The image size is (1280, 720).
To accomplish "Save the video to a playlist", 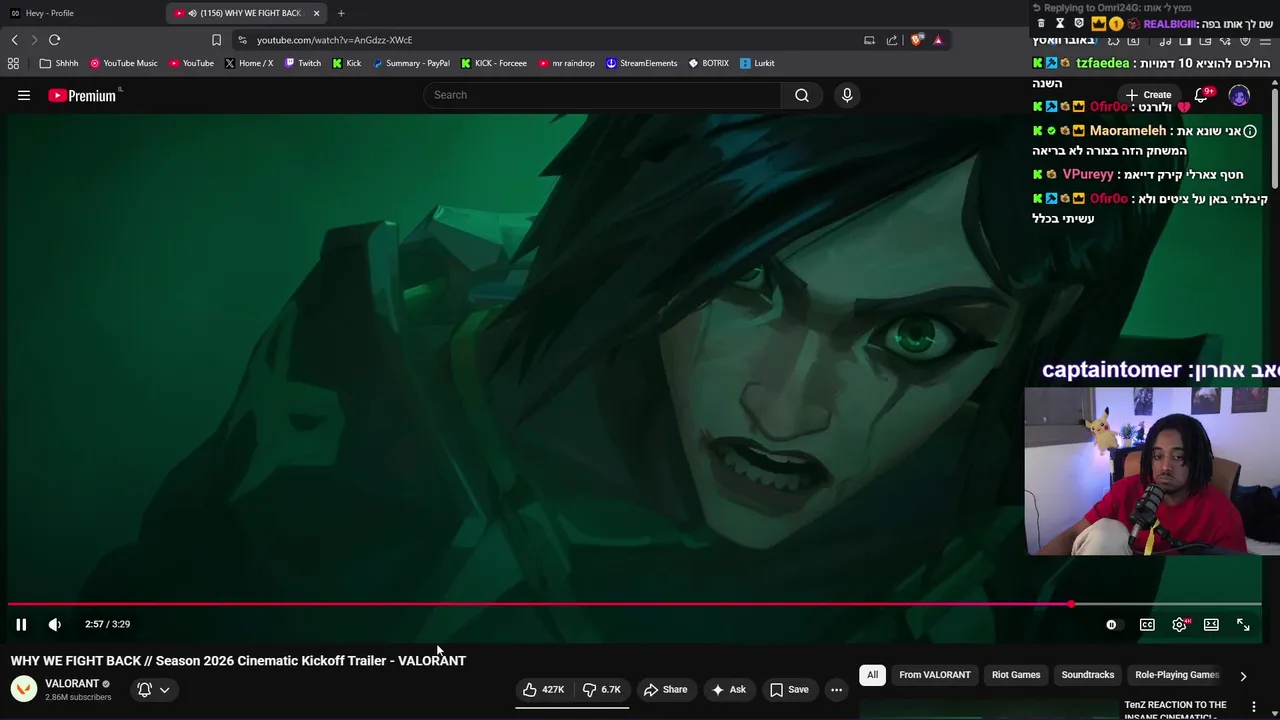I will tap(788, 689).
